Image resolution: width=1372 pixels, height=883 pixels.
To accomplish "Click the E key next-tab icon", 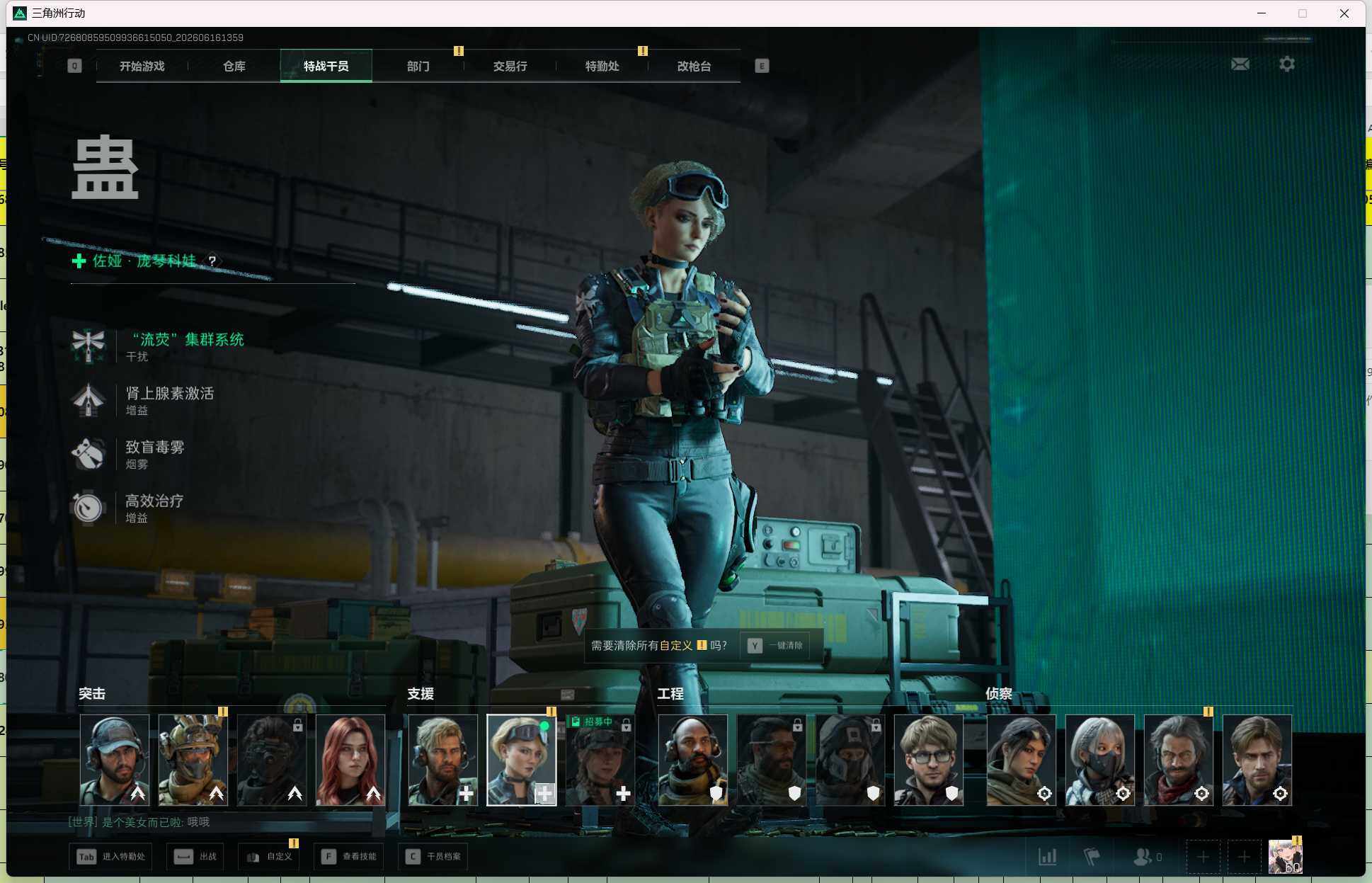I will [762, 66].
